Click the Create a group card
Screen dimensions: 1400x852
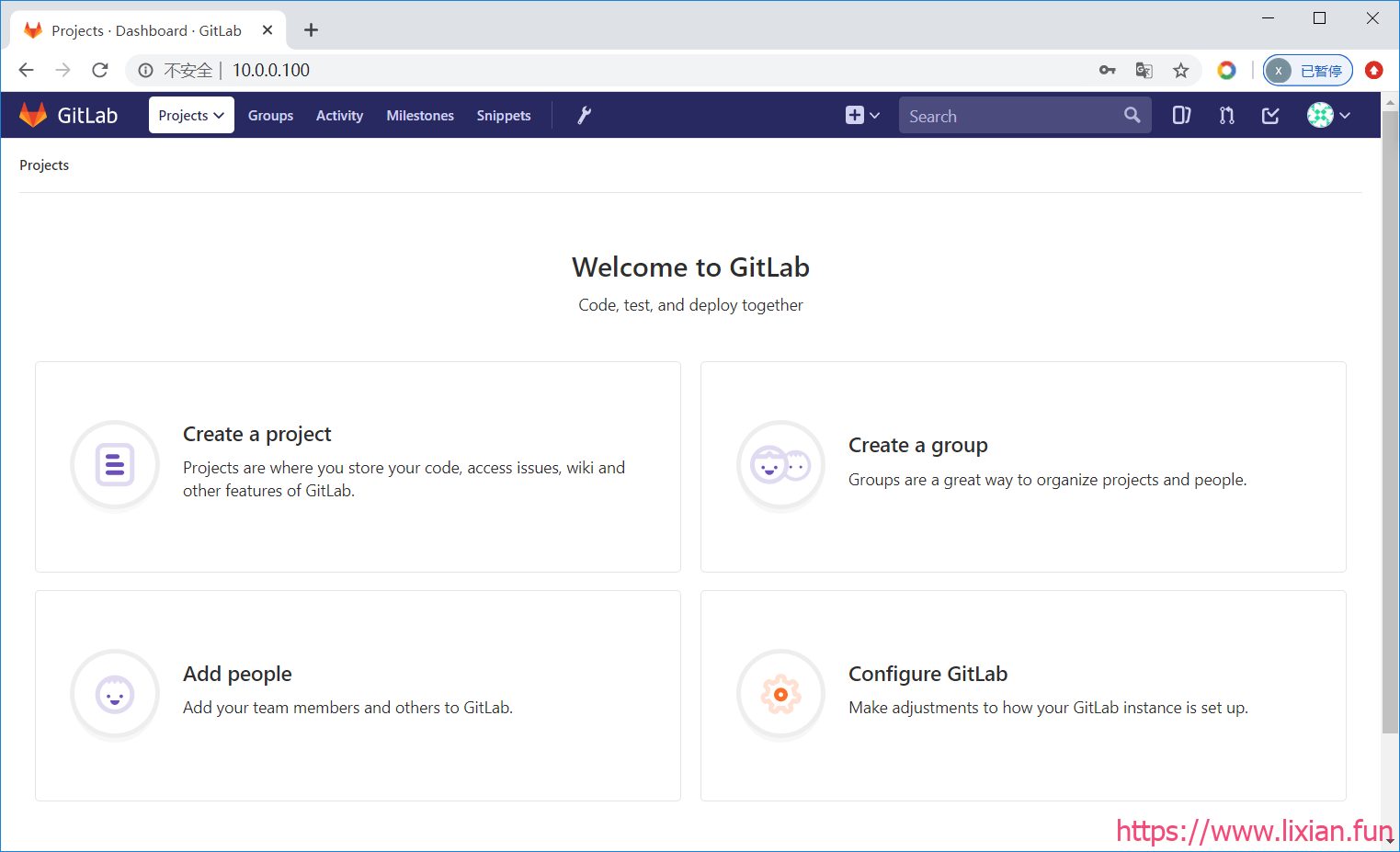tap(1023, 467)
